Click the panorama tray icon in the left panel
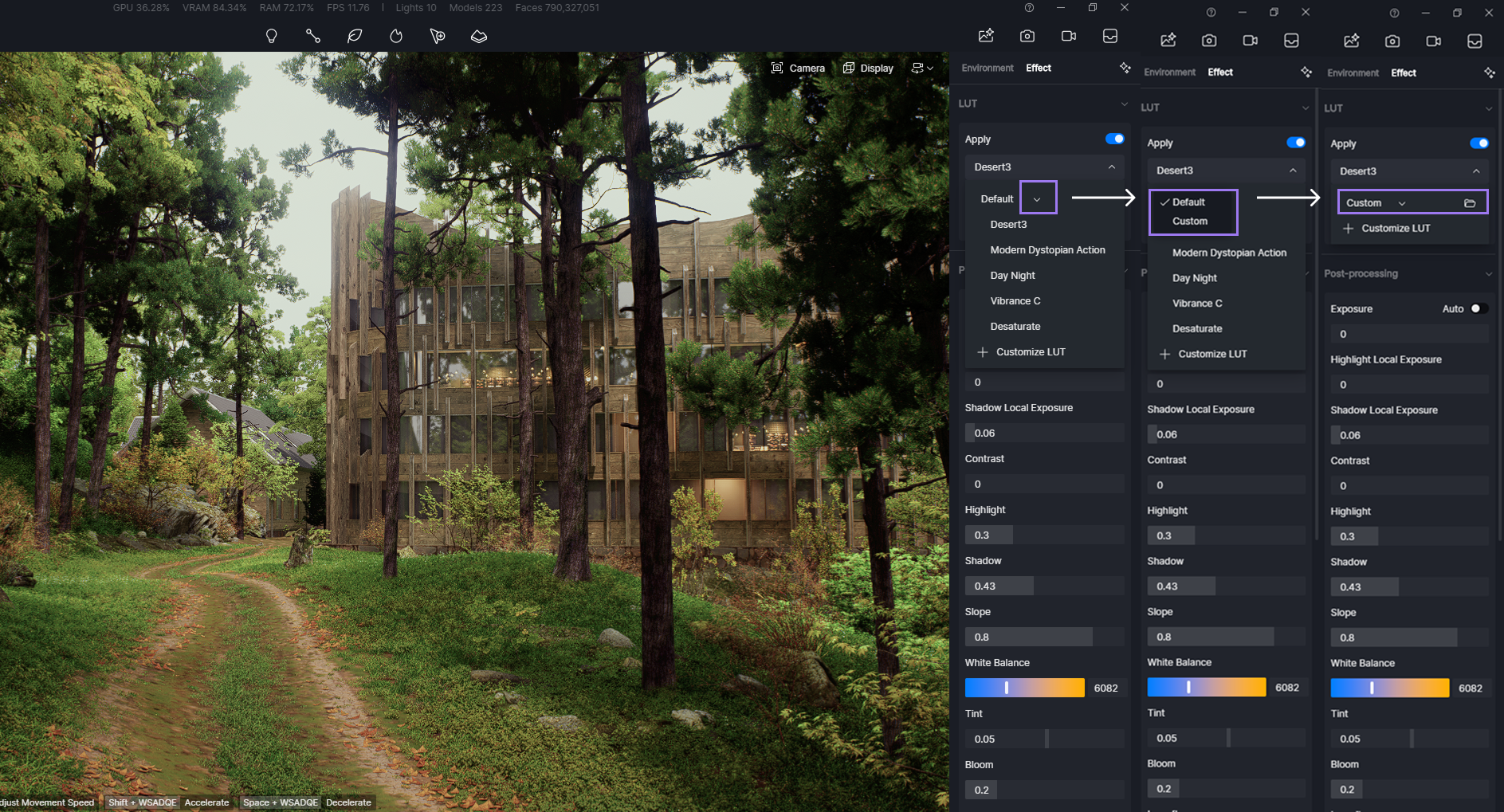 (1110, 36)
